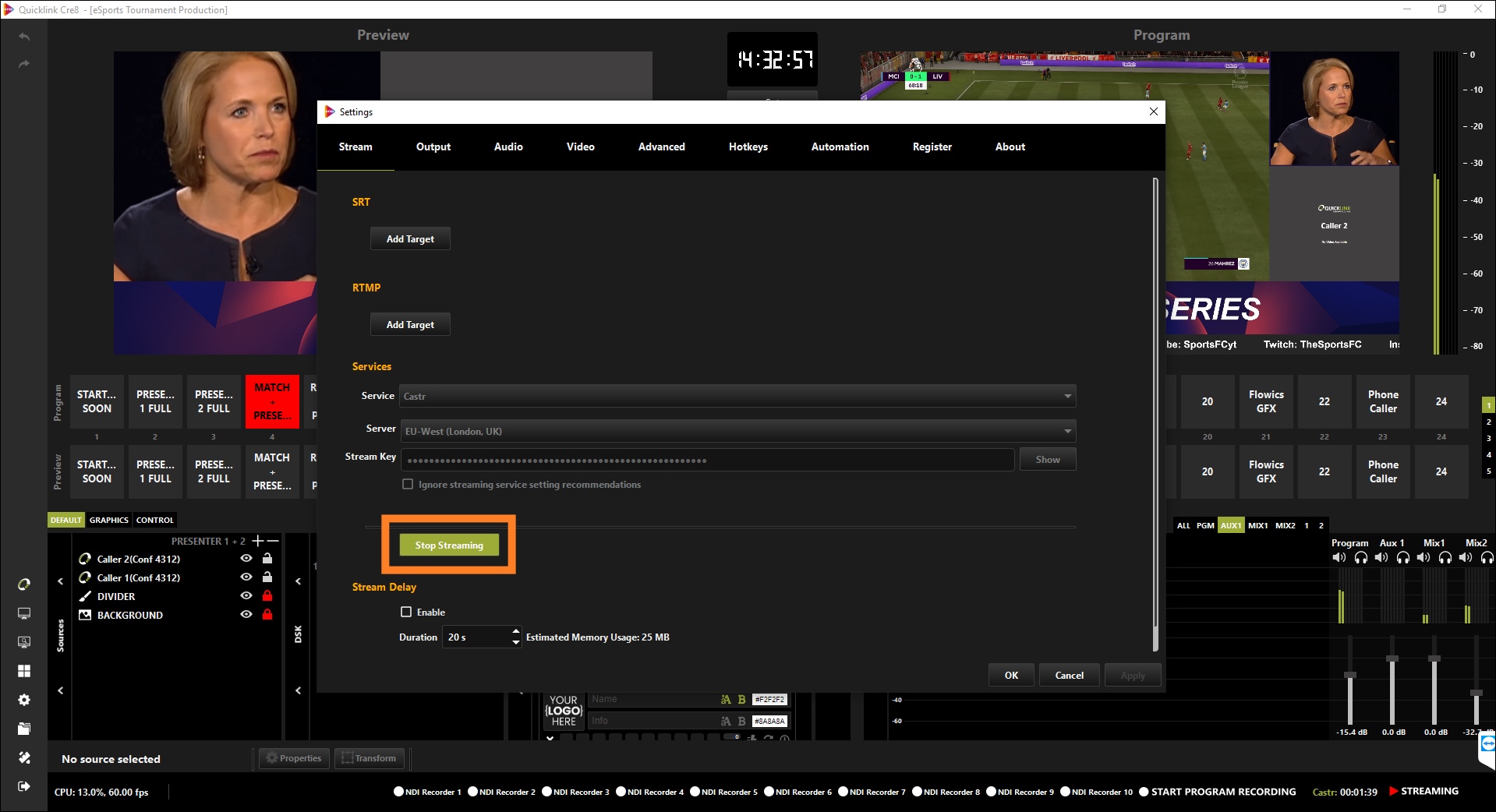
Task: Lock the Caller 1 source layer
Action: tap(267, 577)
